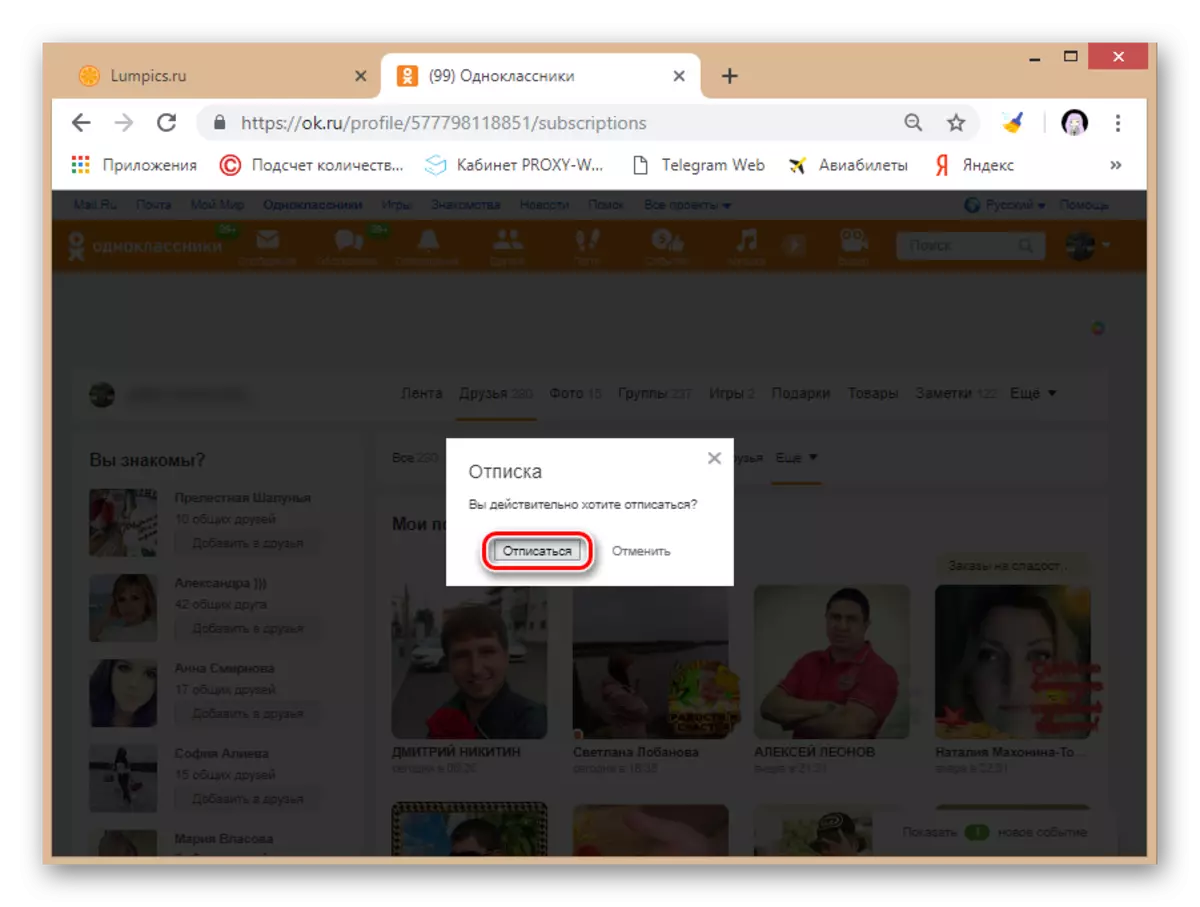Open the Chrome profile avatar

[1075, 123]
